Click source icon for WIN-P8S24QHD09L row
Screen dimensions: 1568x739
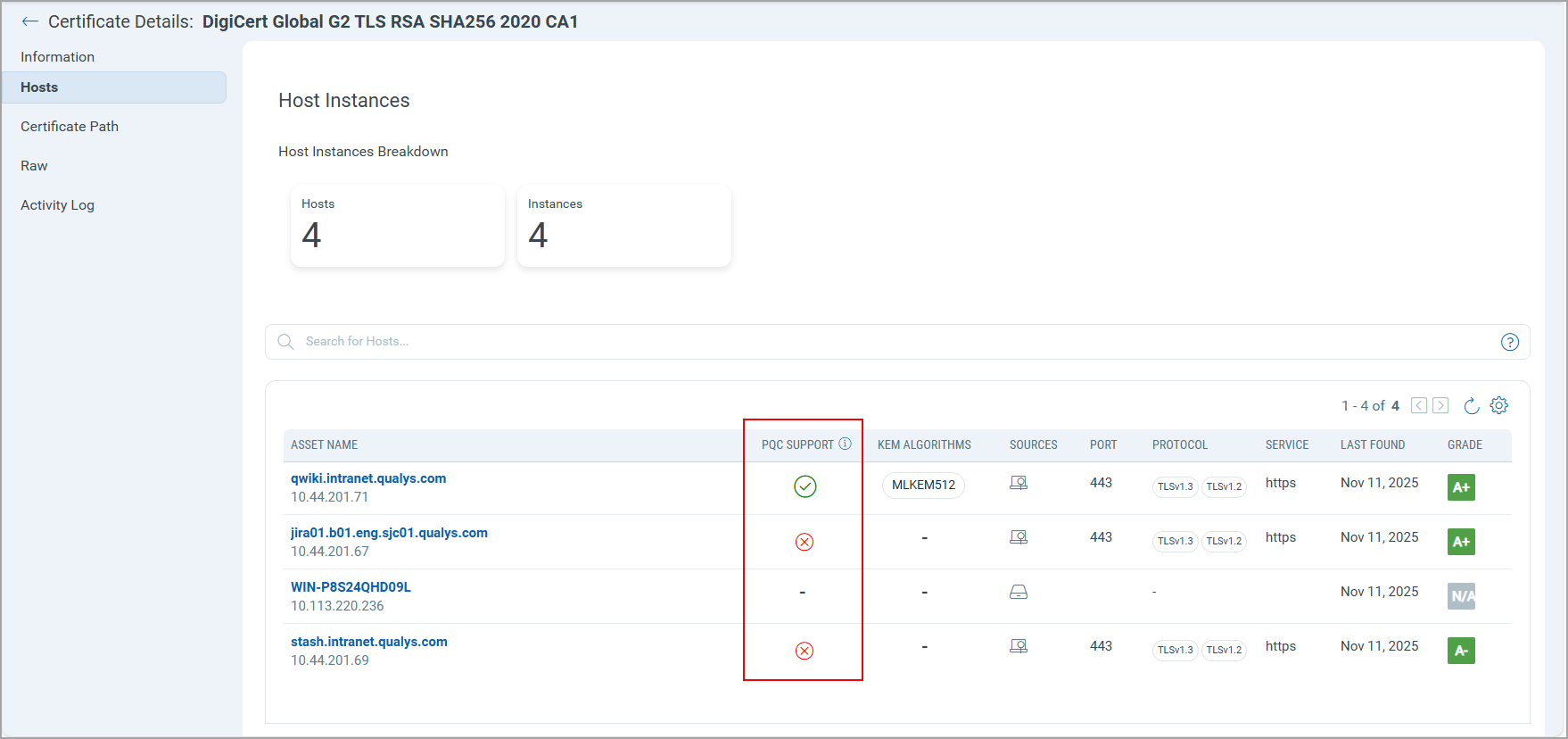point(1019,592)
